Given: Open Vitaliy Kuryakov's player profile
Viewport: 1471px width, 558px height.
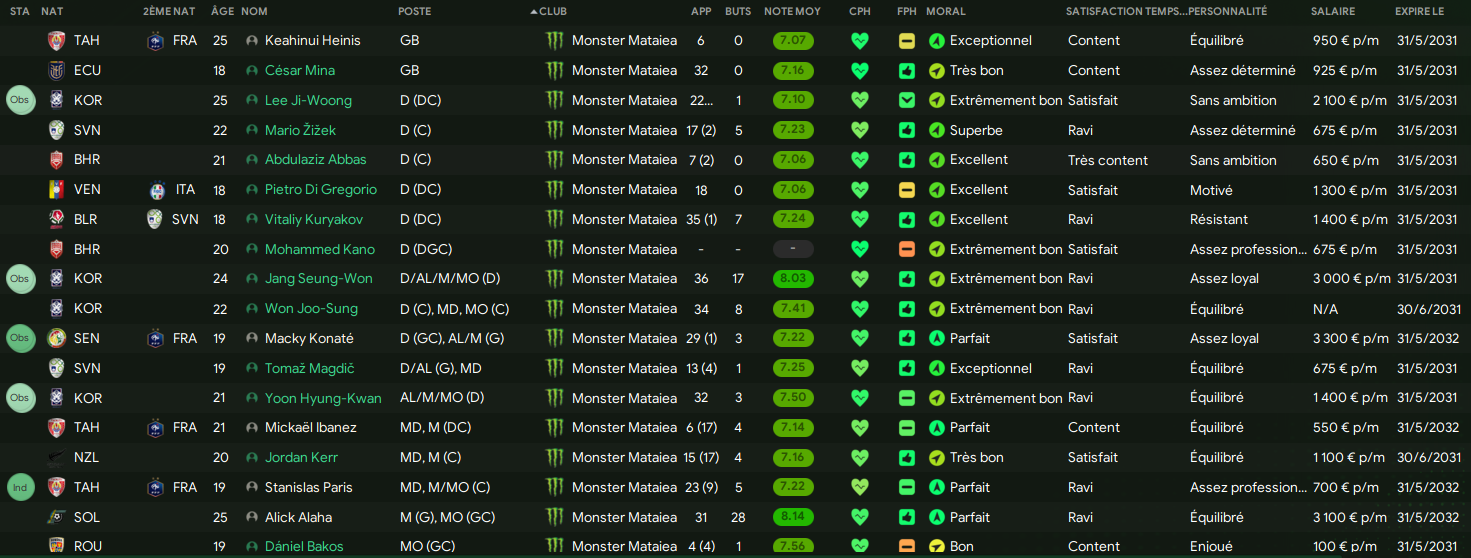Looking at the screenshot, I should 314,219.
